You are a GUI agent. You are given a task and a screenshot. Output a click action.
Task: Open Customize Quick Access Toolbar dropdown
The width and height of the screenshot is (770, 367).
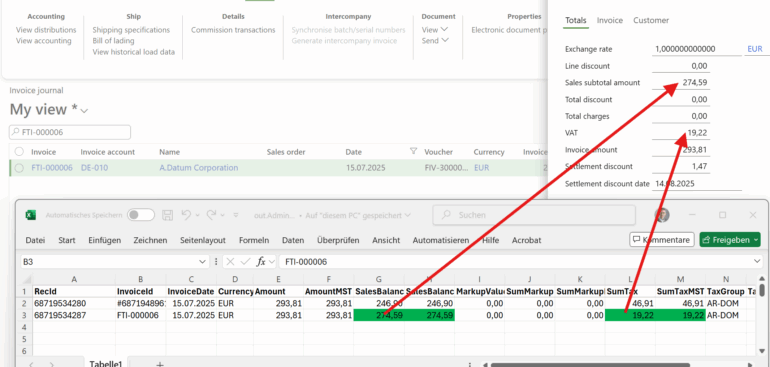tap(236, 215)
